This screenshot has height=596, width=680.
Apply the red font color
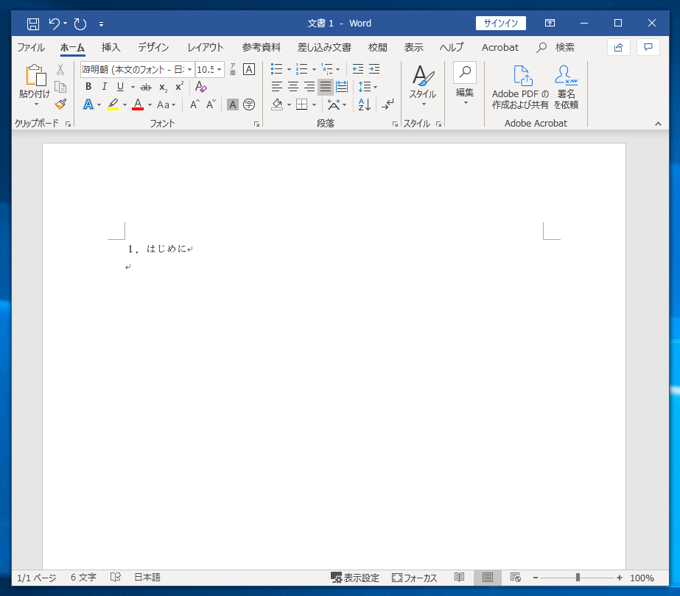pos(138,105)
